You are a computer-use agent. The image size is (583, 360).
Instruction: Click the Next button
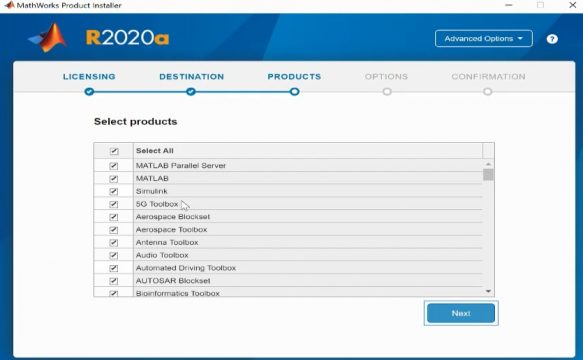461,313
